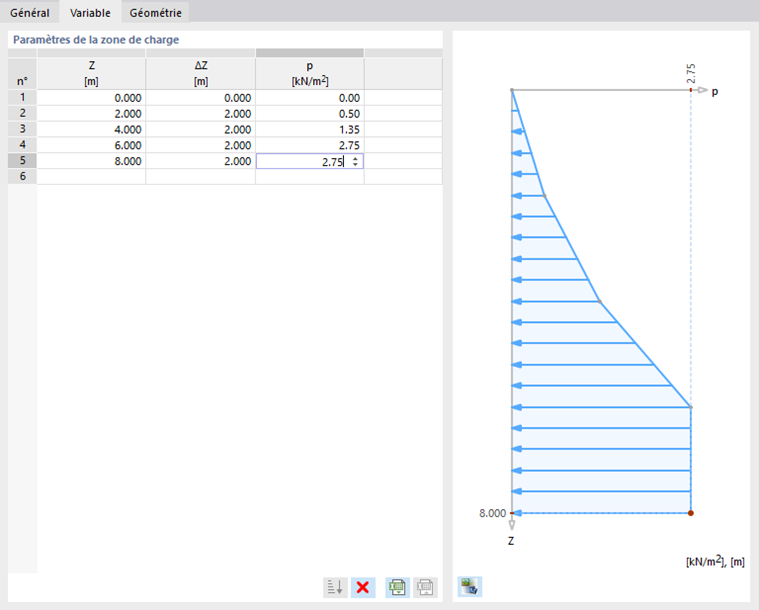Click Z cell 2.000 in row 2
Viewport: 760px width, 610px height.
92,113
